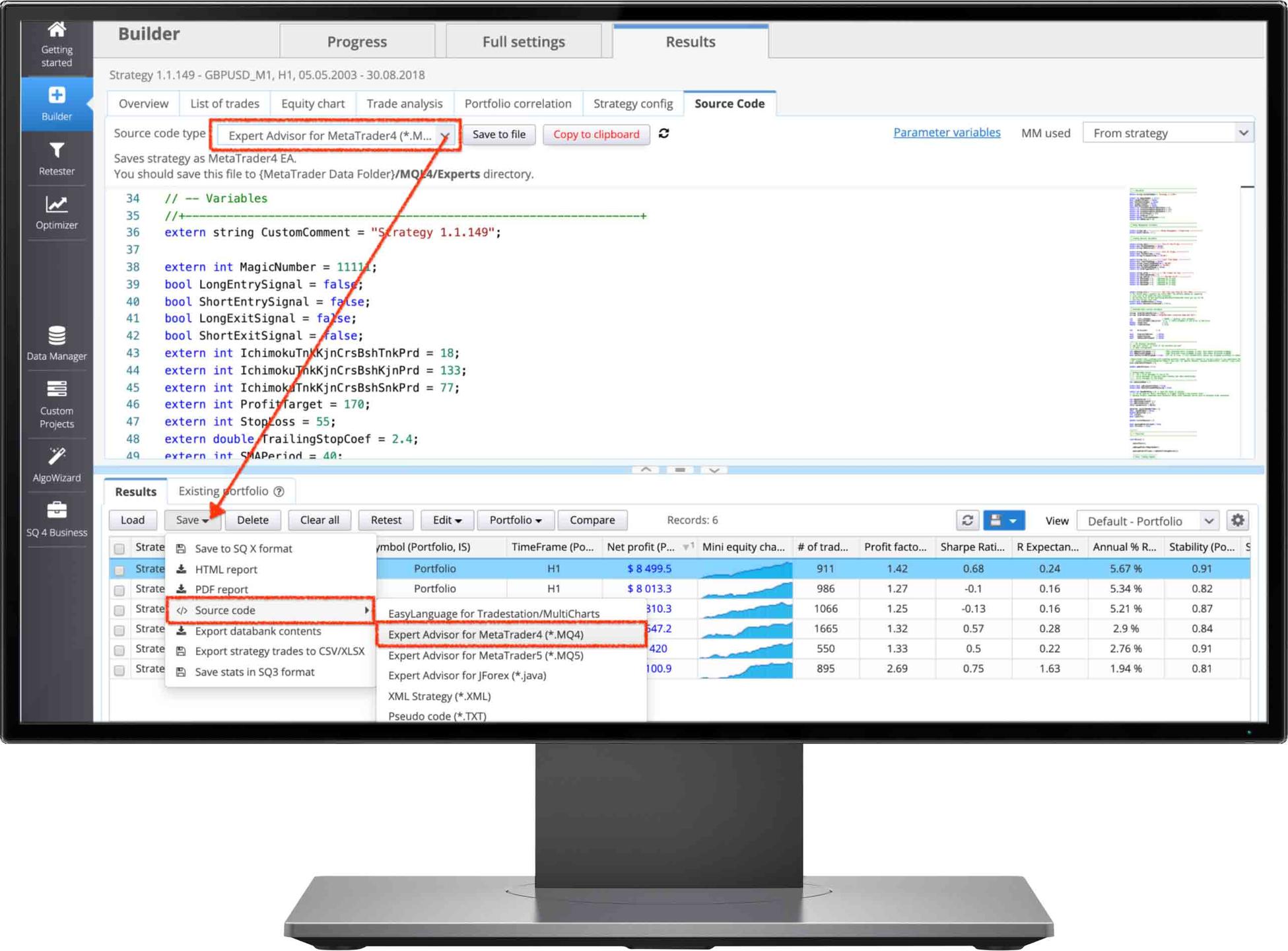Open the AlgoWizard wand icon
The image size is (1288, 951).
(57, 464)
